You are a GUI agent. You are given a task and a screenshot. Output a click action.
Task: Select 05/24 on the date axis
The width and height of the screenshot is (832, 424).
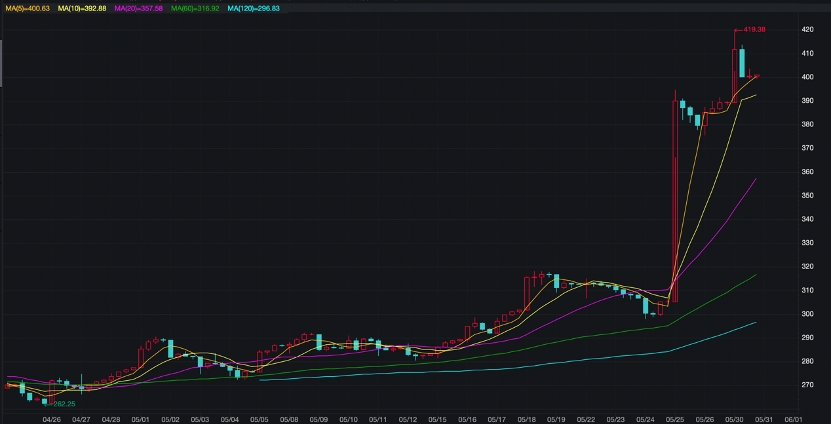645,419
